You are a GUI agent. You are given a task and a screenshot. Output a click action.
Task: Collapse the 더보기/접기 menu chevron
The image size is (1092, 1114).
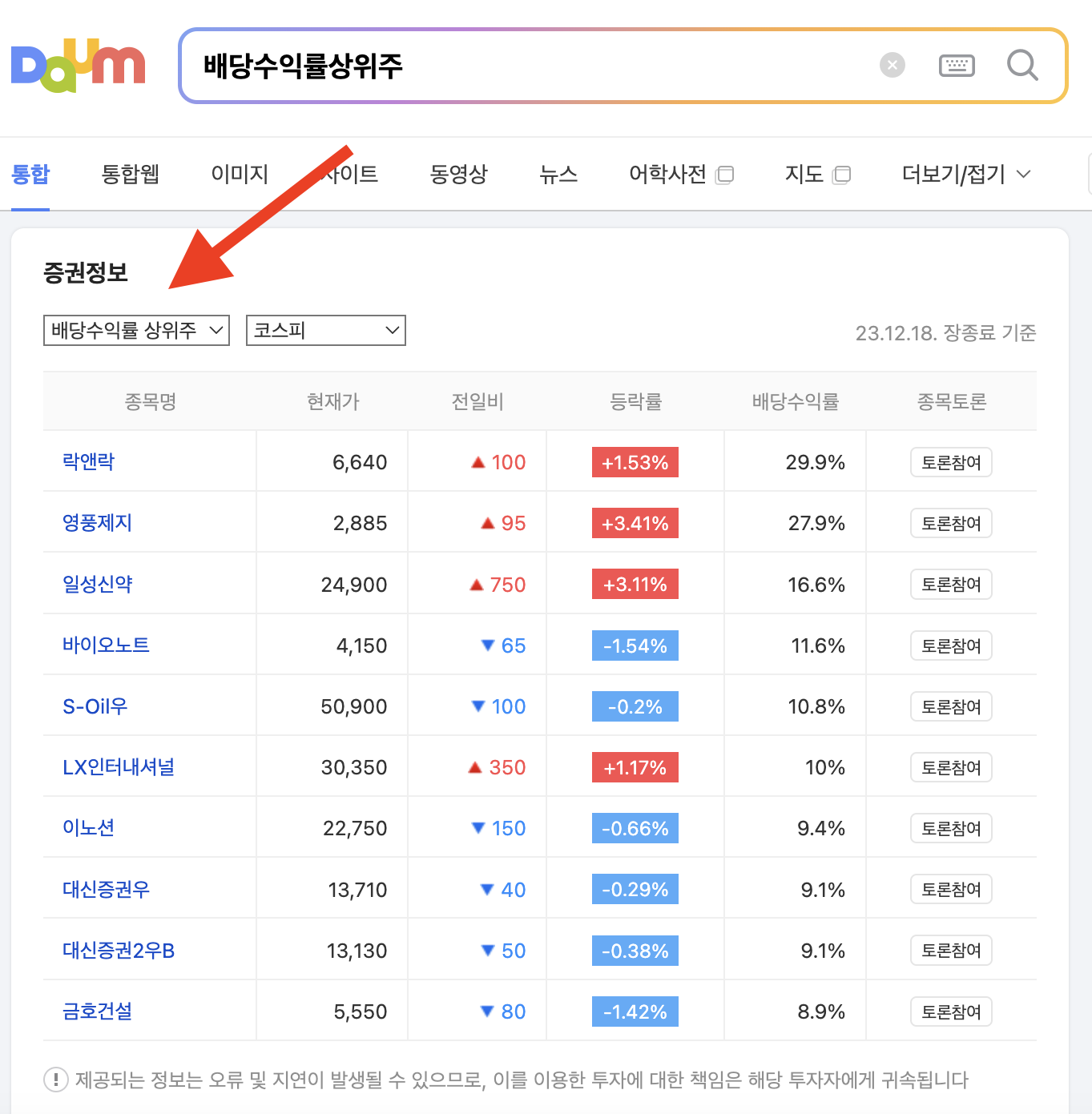coord(1023,174)
